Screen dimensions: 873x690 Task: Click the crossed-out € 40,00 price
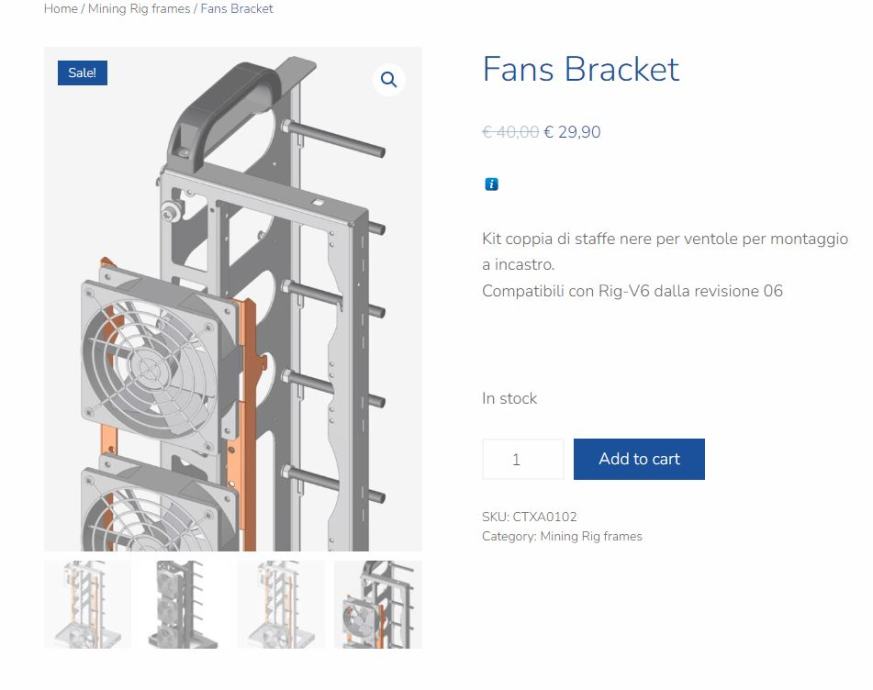point(510,132)
